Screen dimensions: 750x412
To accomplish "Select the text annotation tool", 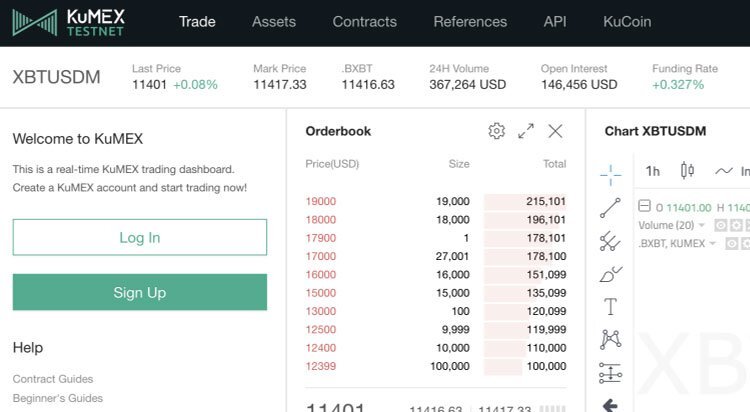I will [610, 307].
